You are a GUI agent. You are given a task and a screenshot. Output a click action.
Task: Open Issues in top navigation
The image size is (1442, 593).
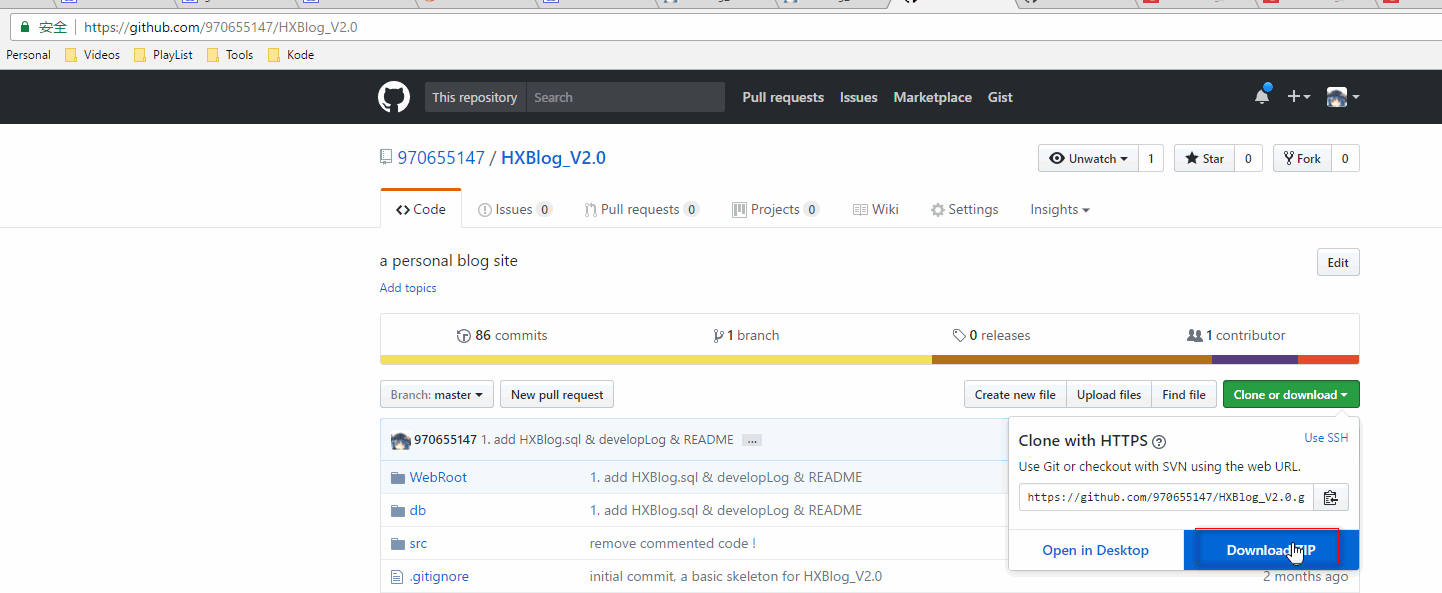[x=859, y=97]
